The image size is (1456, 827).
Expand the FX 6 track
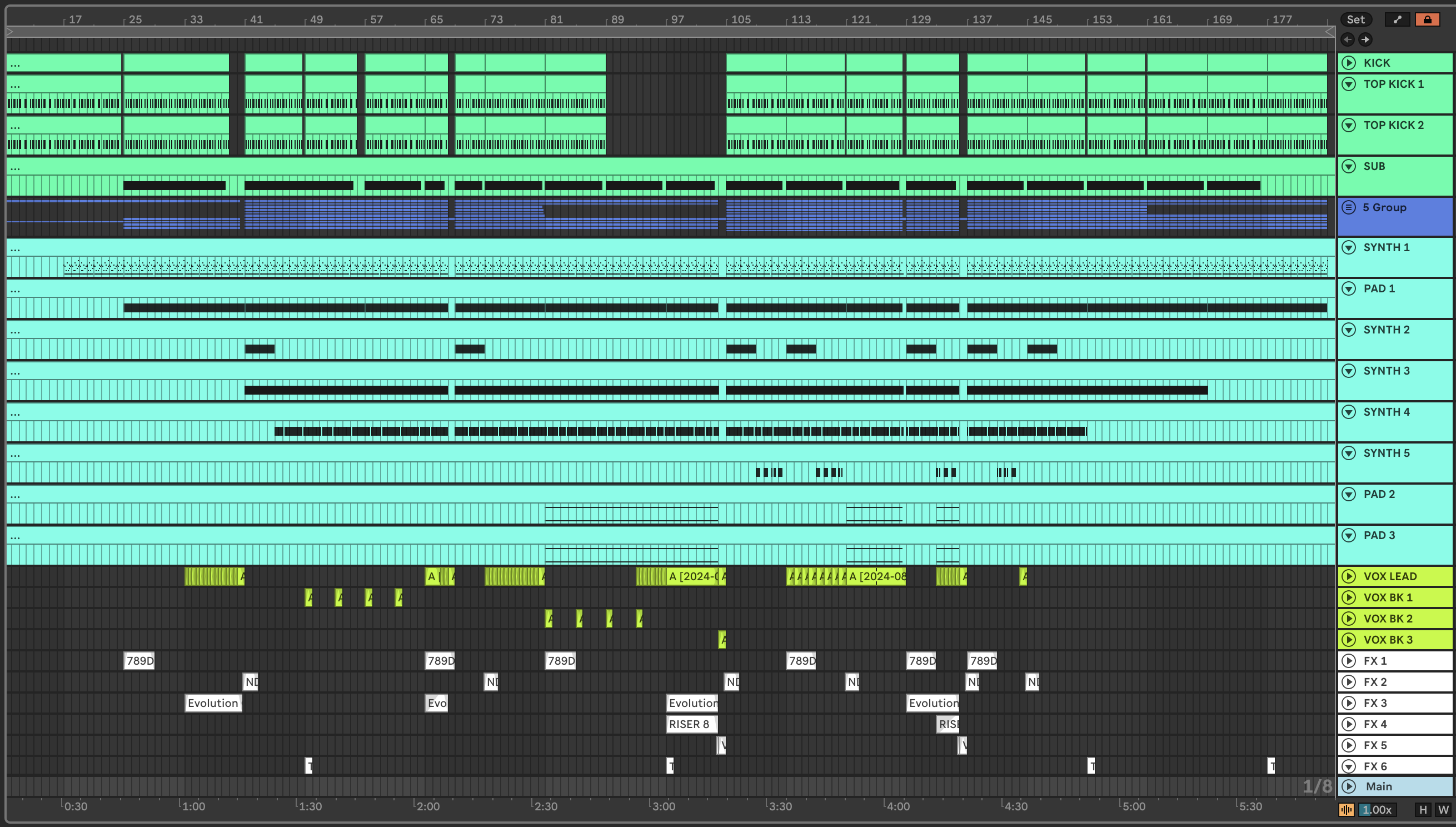(x=1349, y=766)
